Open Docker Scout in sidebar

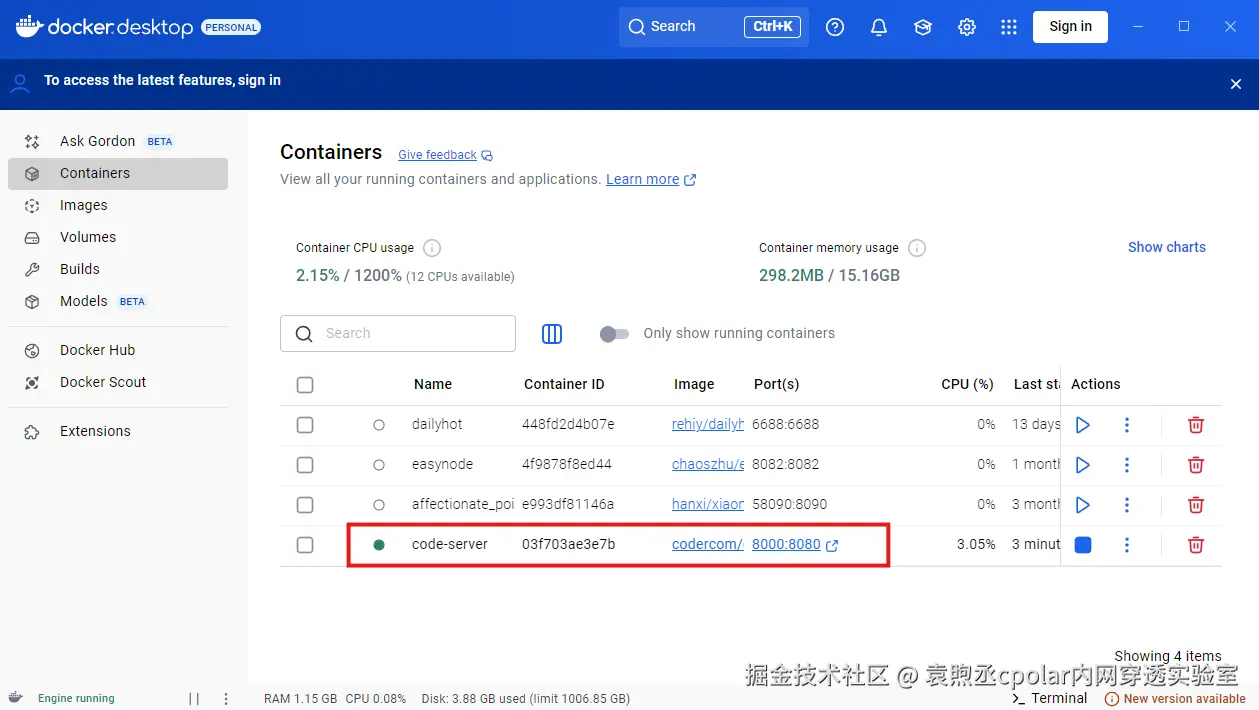(x=118, y=382)
